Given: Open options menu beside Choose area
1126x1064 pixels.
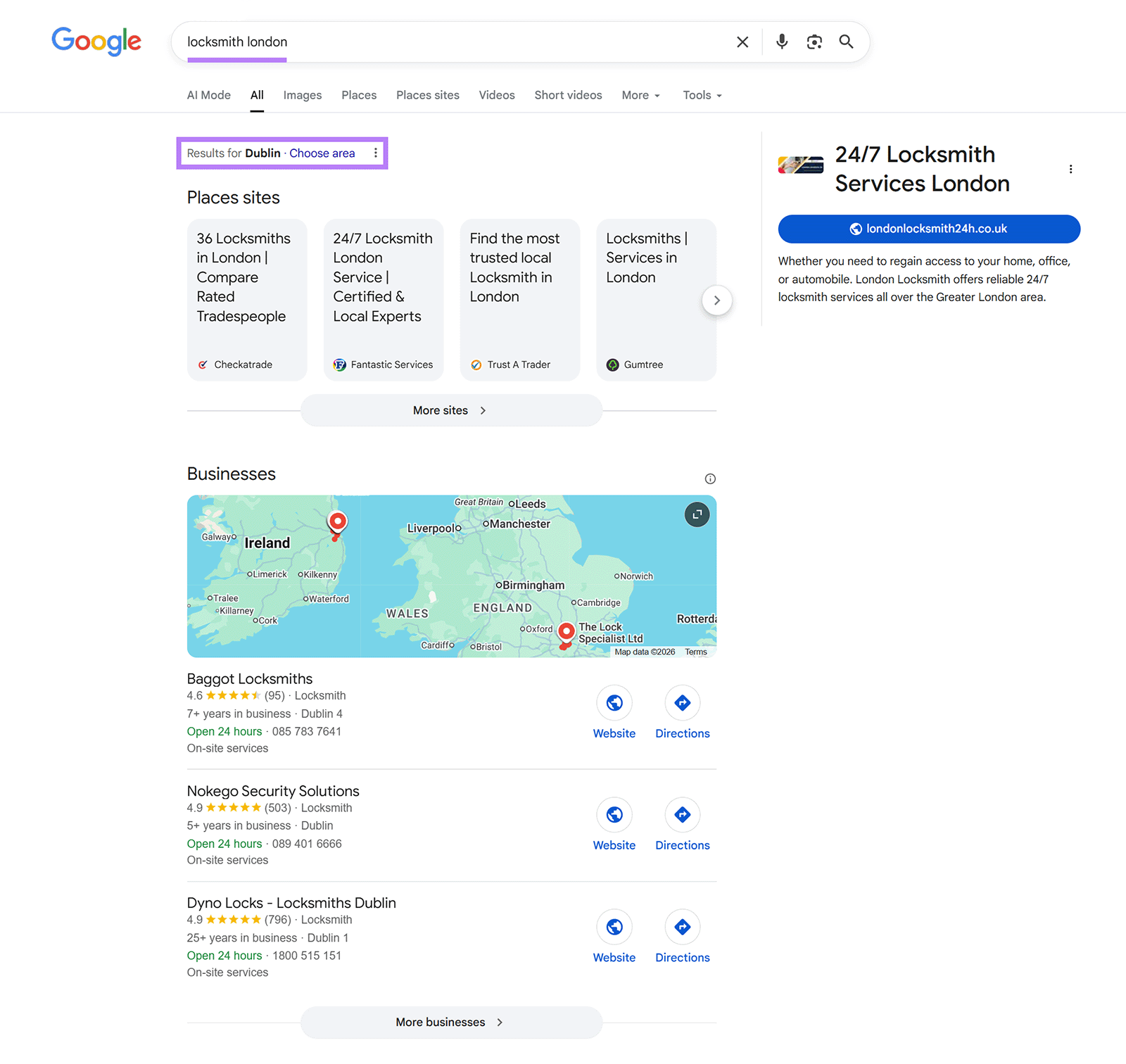Looking at the screenshot, I should click(x=376, y=153).
